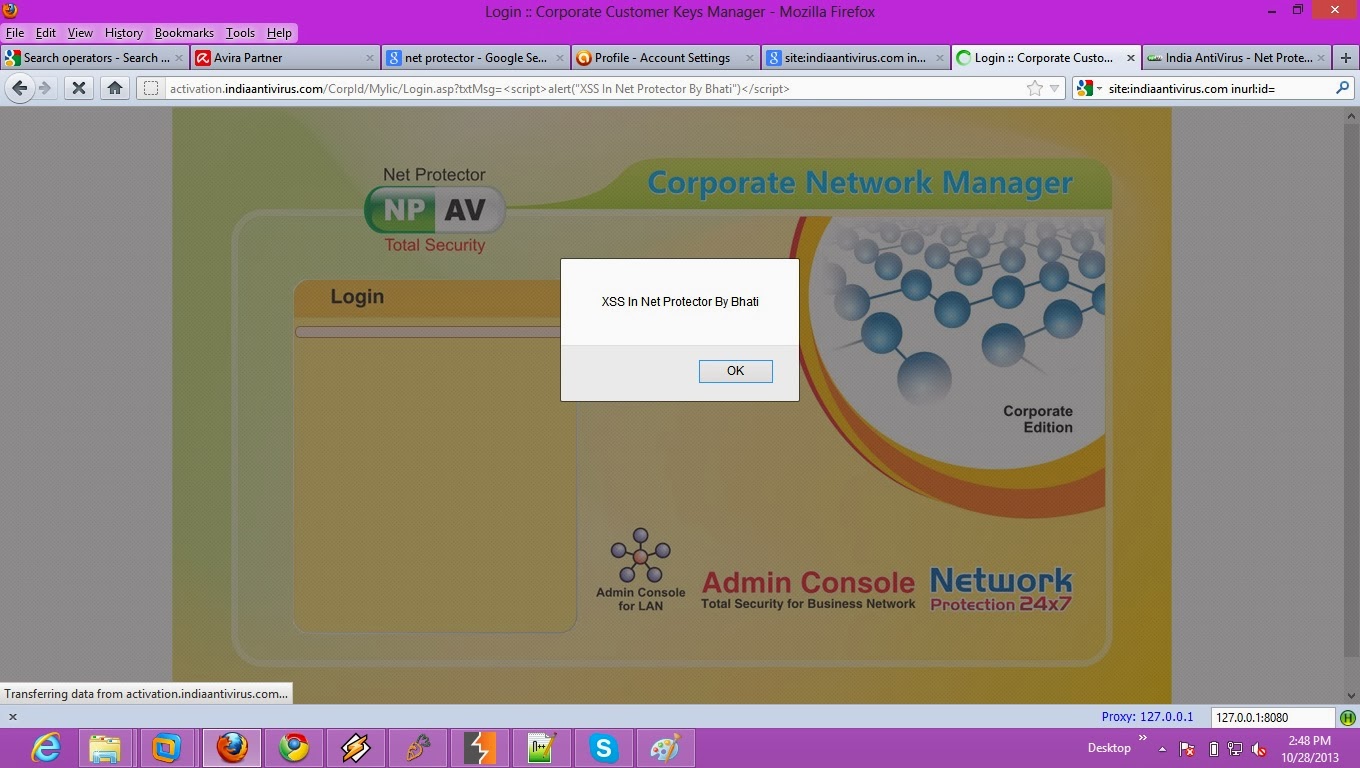Image resolution: width=1360 pixels, height=768 pixels.
Task: Expand the Desktop toolbar chevron
Action: [x=1143, y=738]
